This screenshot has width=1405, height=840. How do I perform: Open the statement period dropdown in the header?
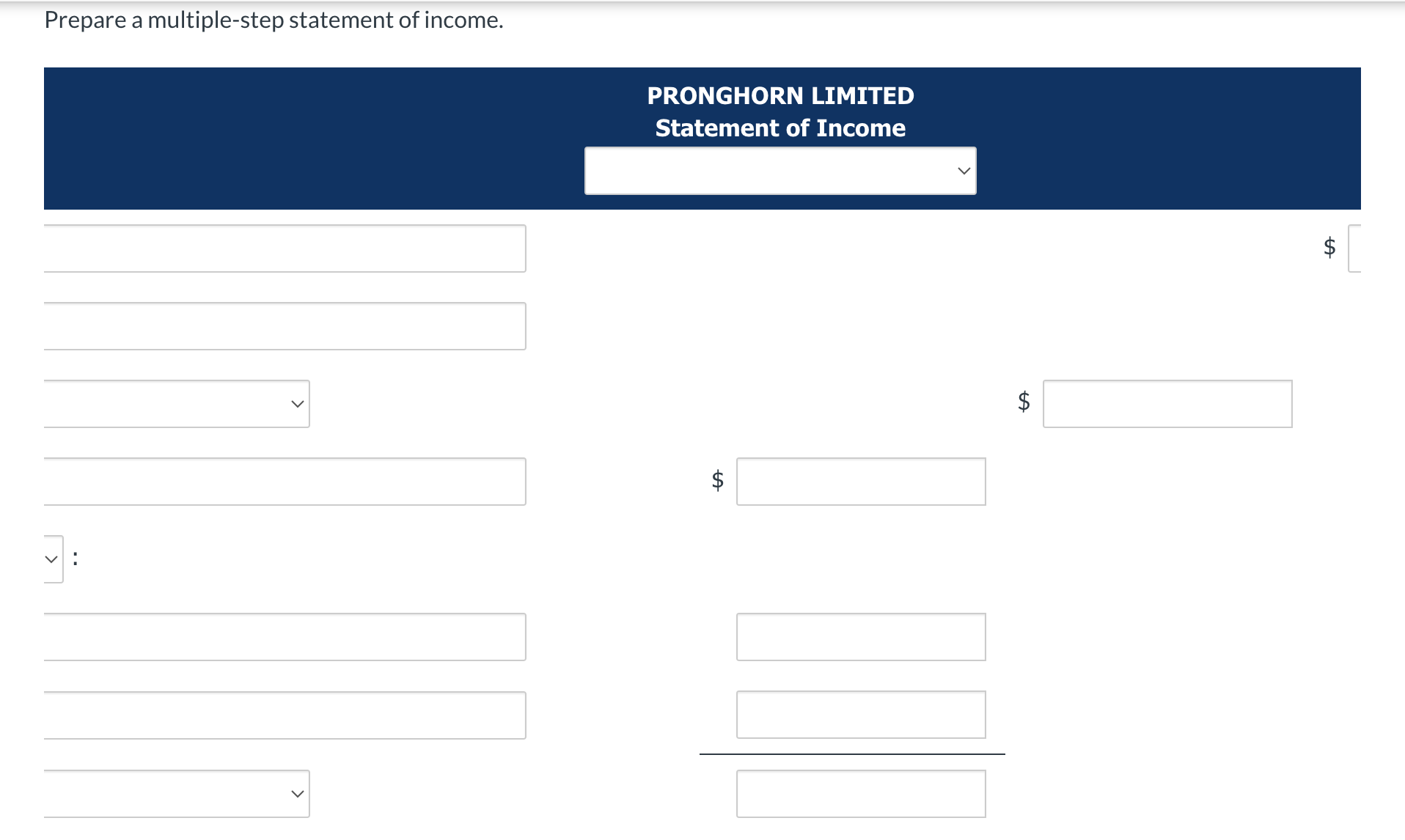tap(779, 170)
